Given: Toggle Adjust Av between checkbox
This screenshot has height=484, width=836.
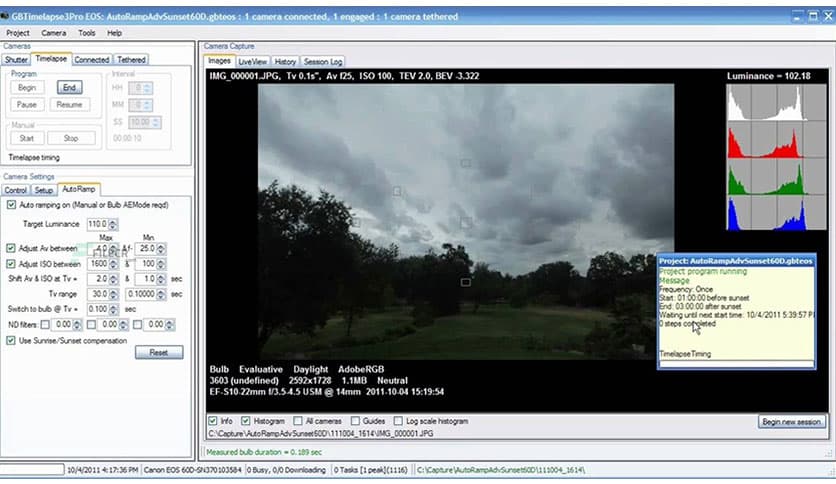Looking at the screenshot, I should click(11, 248).
